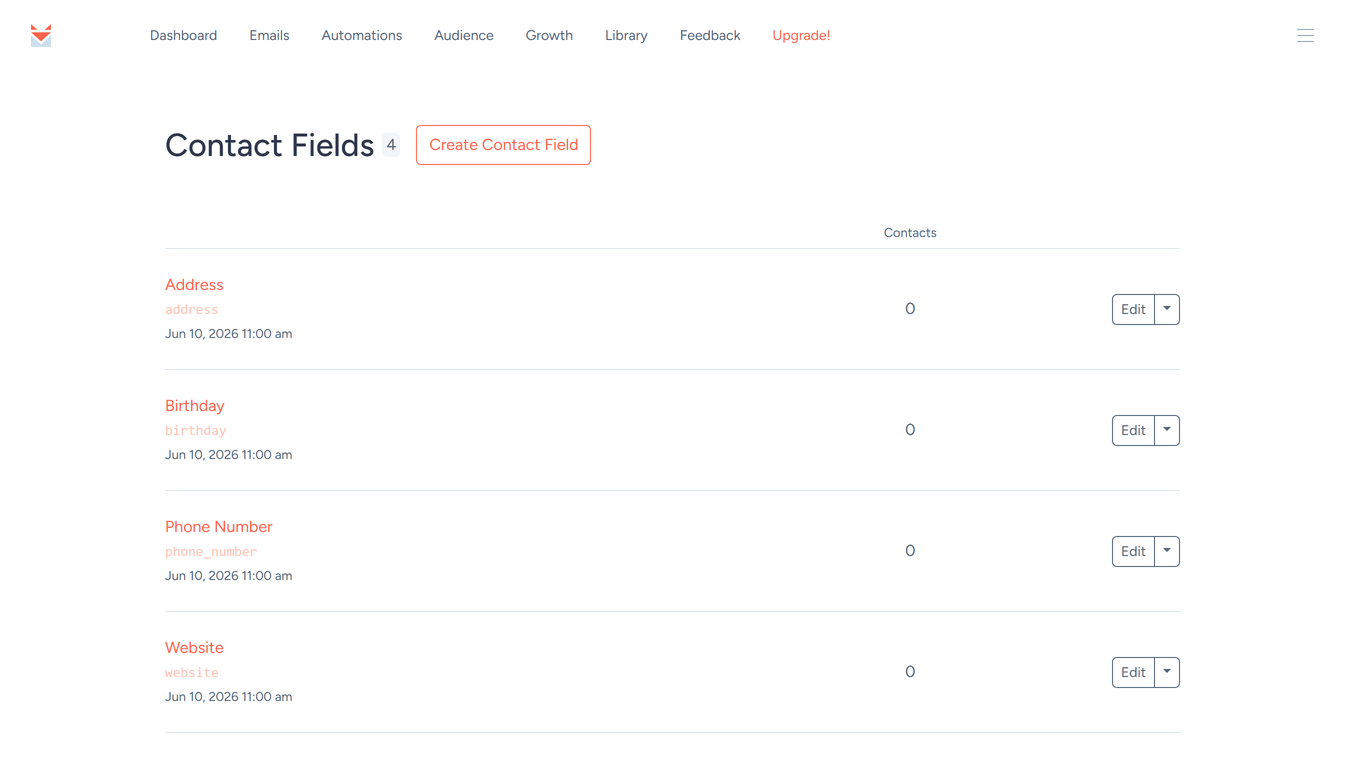Open the Feedback menu item

click(x=710, y=36)
